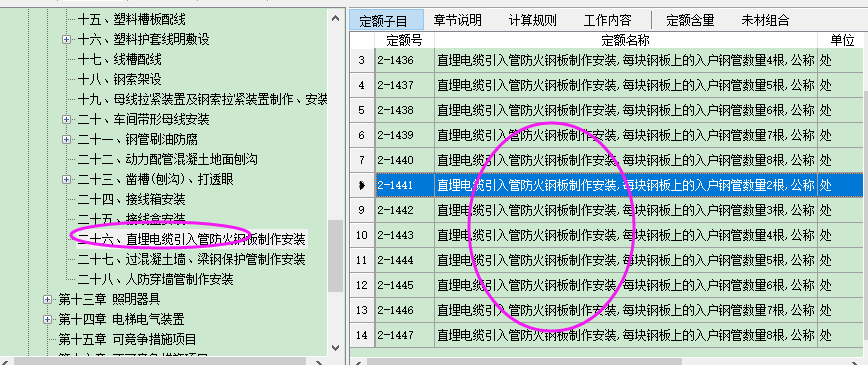Select quota row 2-1444
This screenshot has width=868, height=365.
tap(607, 260)
